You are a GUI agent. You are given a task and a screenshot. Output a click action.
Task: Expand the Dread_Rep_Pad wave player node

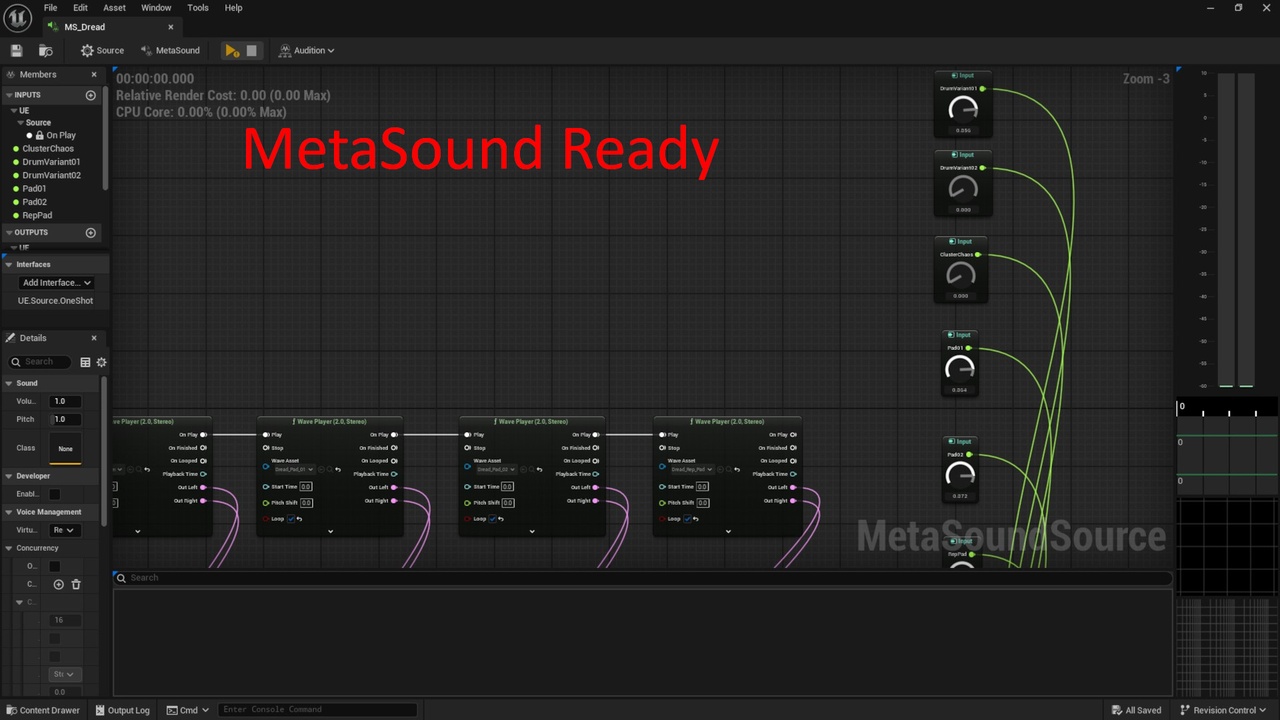727,531
